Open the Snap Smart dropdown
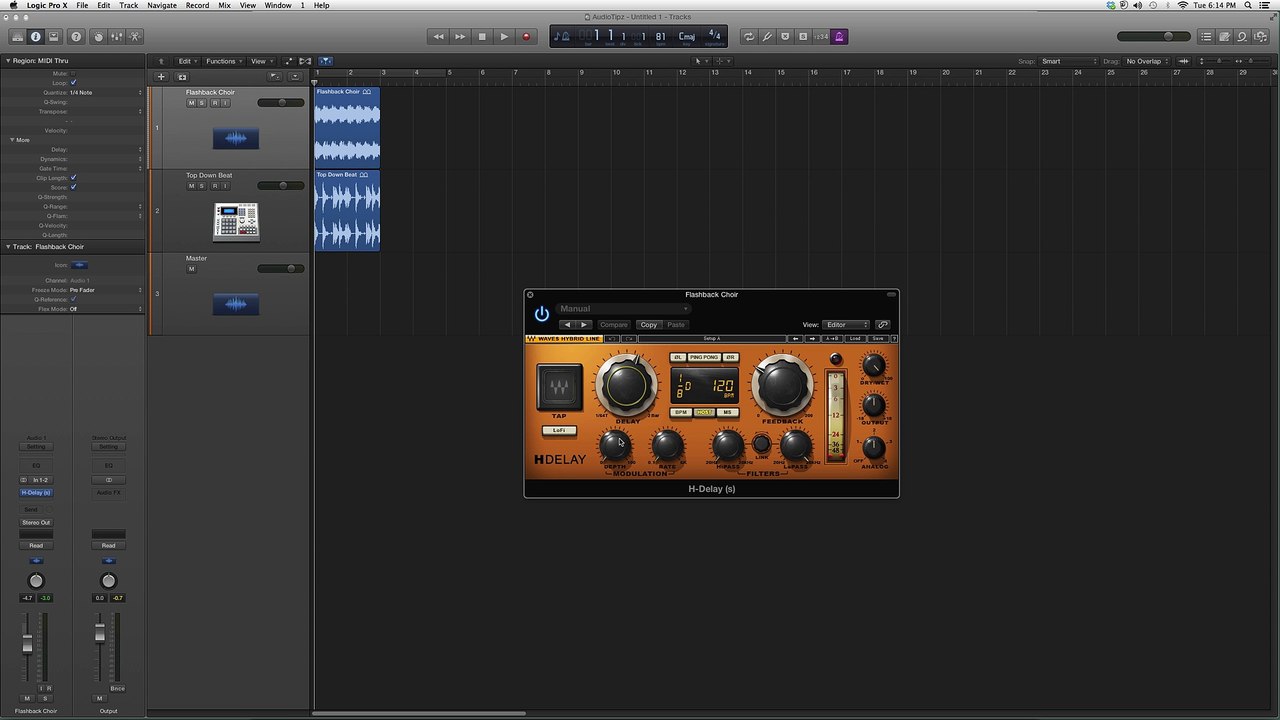Viewport: 1280px width, 720px height. coord(1069,61)
